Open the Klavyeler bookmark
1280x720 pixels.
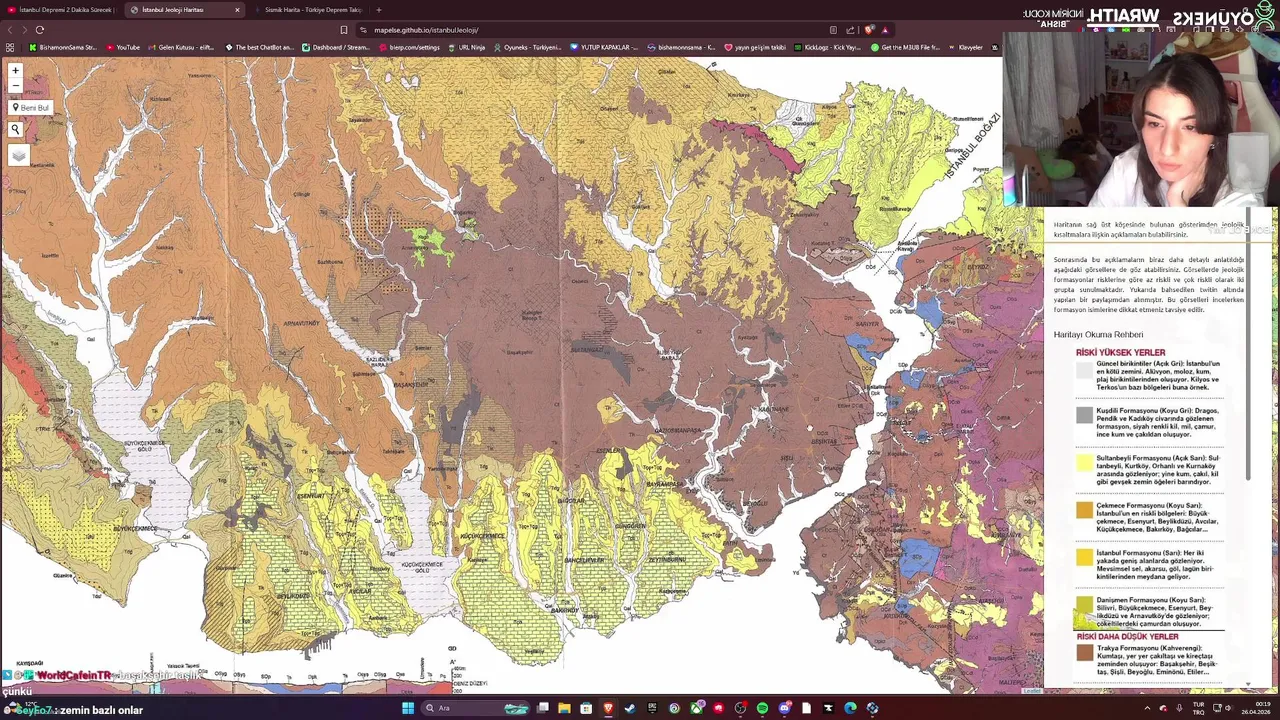point(964,47)
